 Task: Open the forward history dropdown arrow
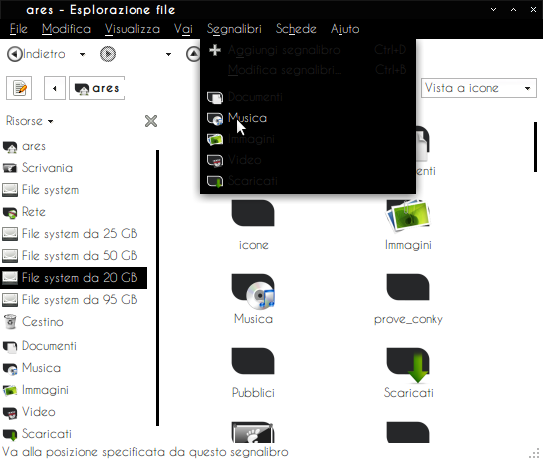168,54
